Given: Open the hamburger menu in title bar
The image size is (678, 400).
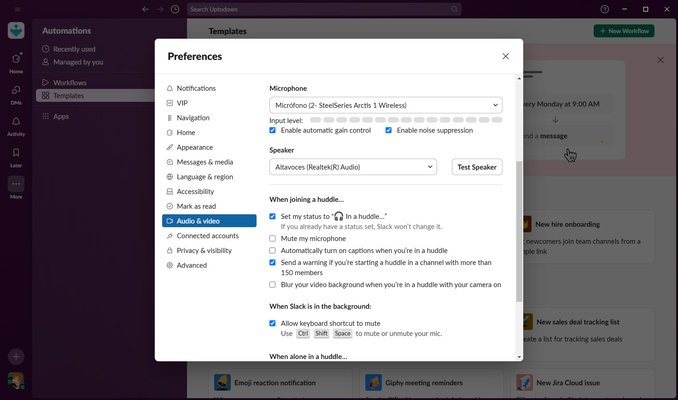Looking at the screenshot, I should (17, 9).
